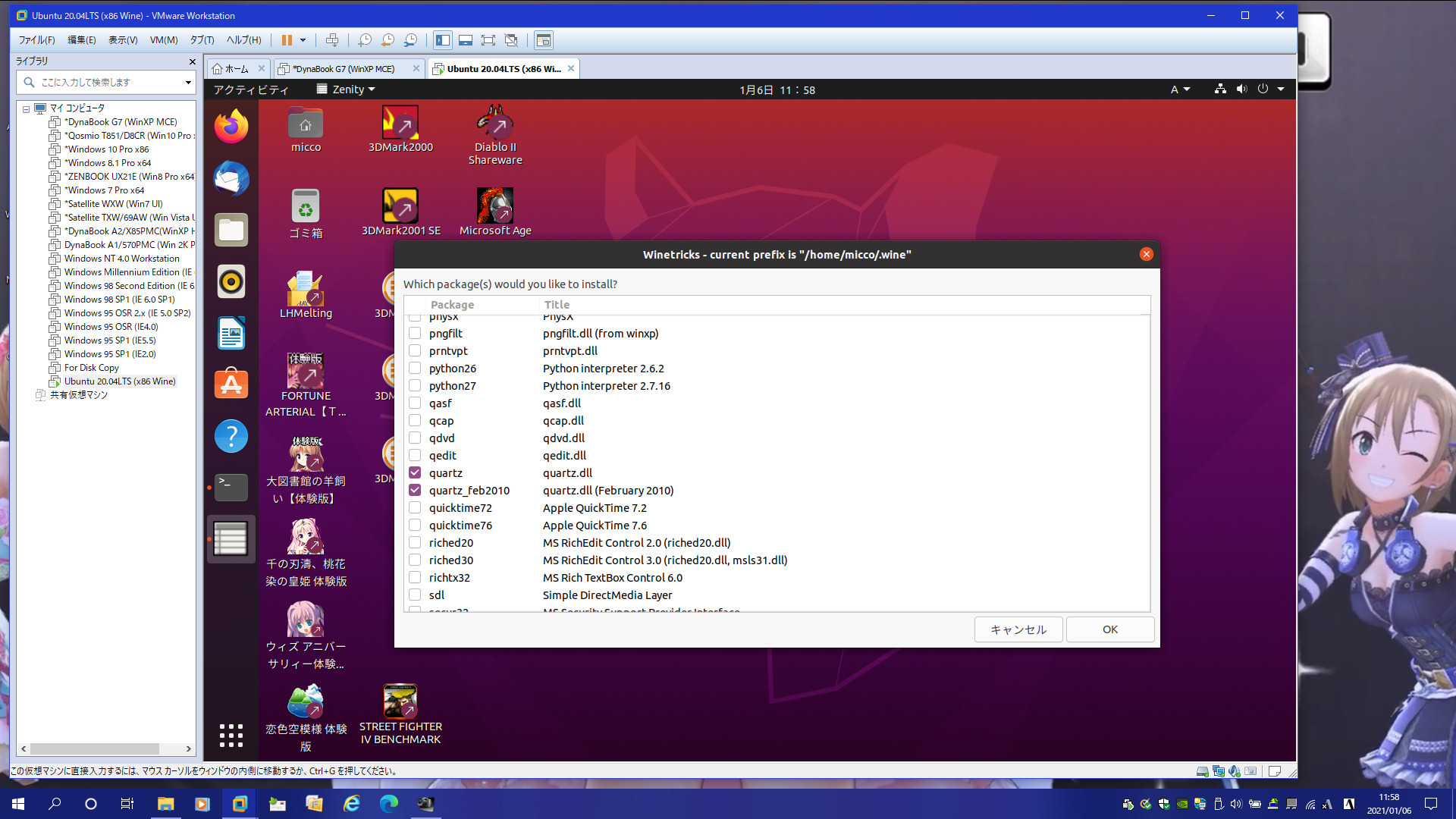Select Windows 7 Pro x64 in library
Screen dimensions: 1456x819
pyautogui.click(x=104, y=190)
